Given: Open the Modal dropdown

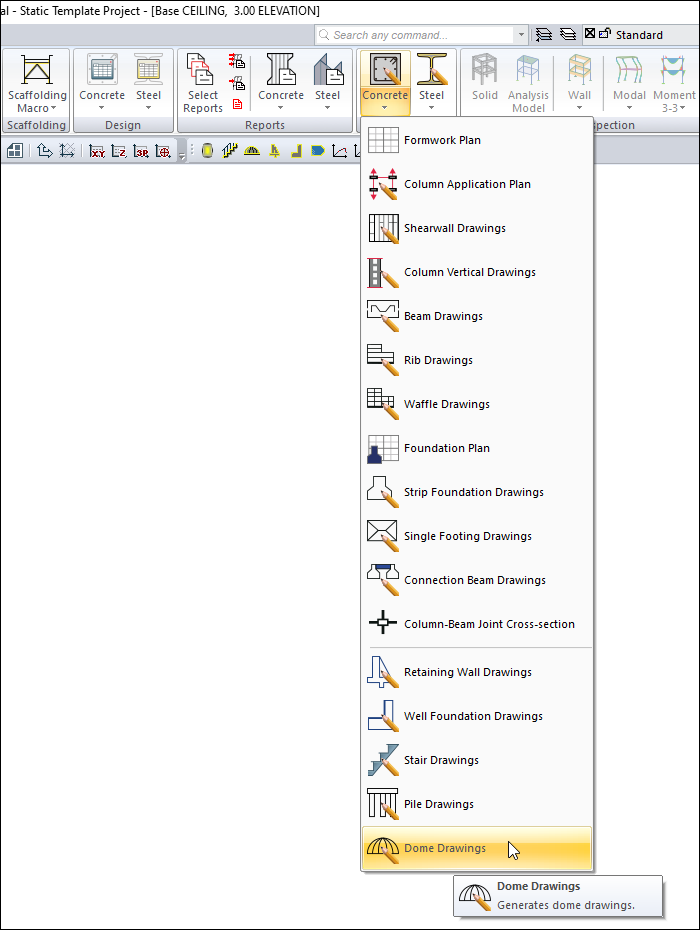Looking at the screenshot, I should (x=629, y=83).
